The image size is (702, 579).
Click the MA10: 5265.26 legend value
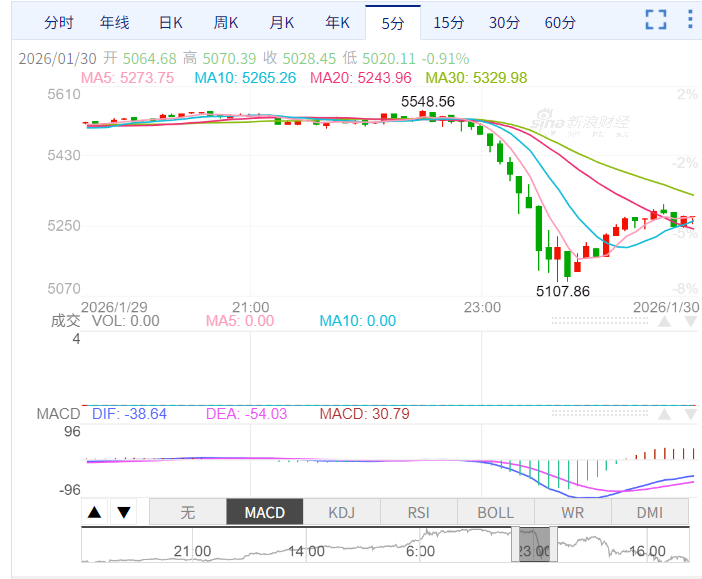[245, 78]
